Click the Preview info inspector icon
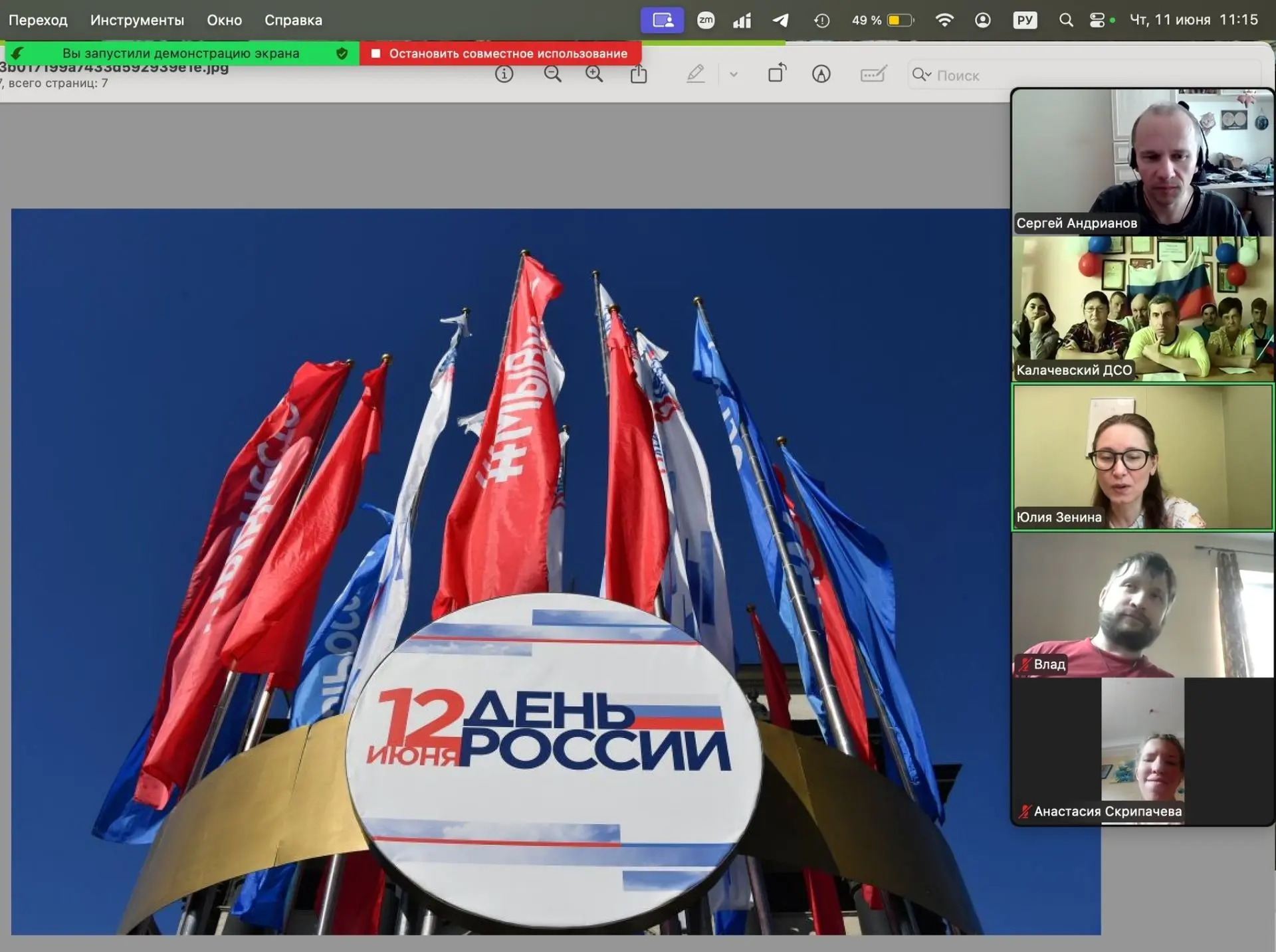The image size is (1276, 952). 504,74
